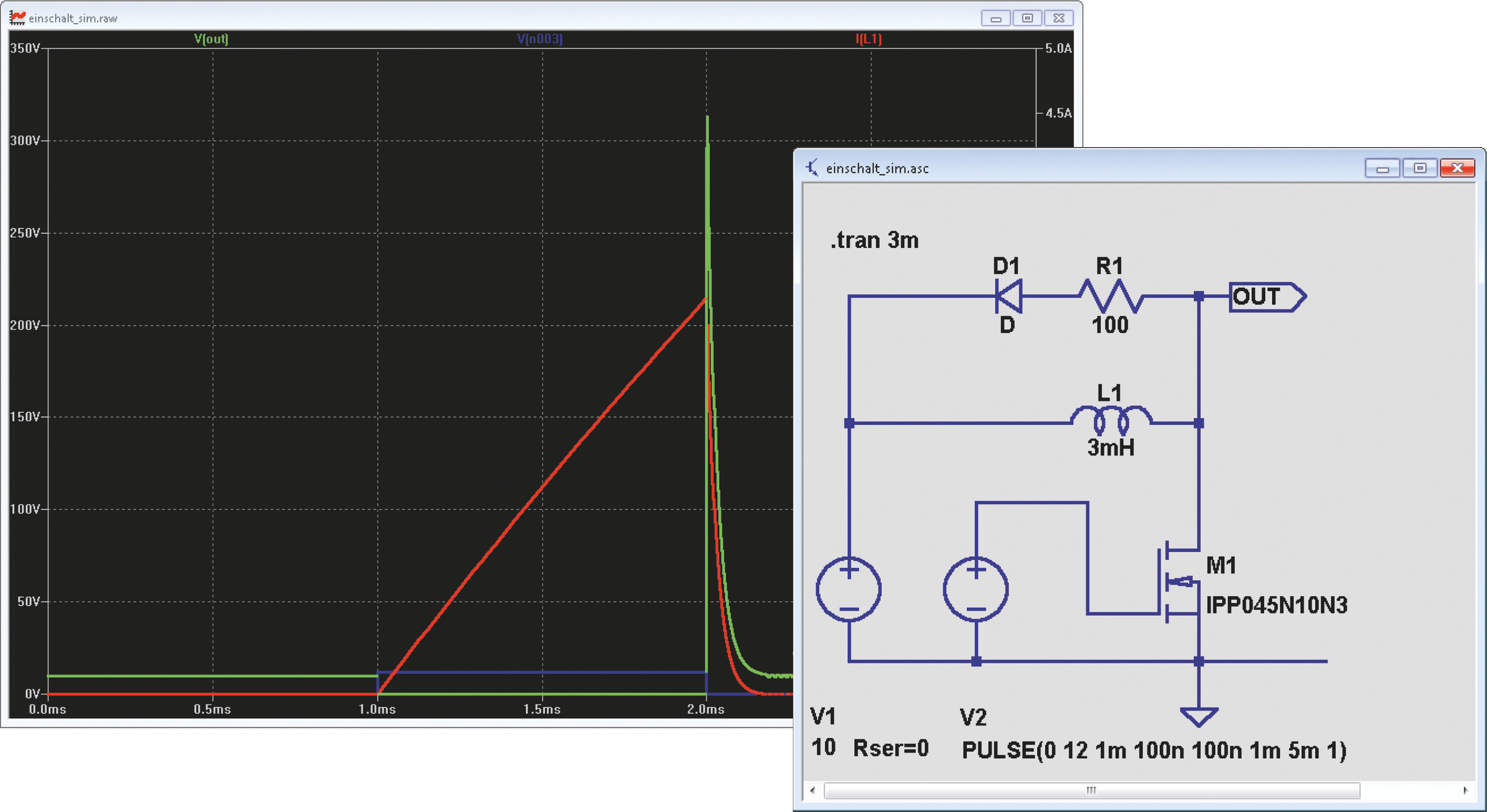Select the R1 resistor symbol

tap(1110, 296)
